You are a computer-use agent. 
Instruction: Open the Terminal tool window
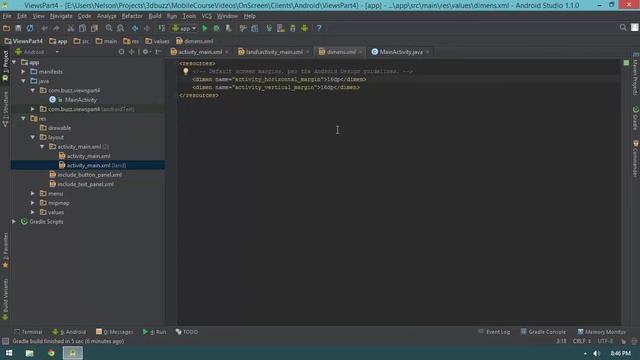click(28, 332)
